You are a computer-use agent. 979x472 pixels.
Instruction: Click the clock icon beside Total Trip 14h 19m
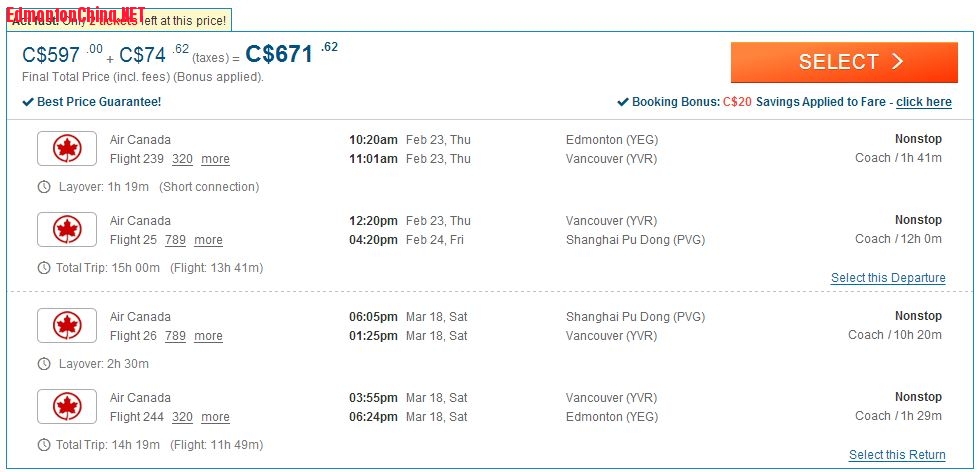coord(43,445)
